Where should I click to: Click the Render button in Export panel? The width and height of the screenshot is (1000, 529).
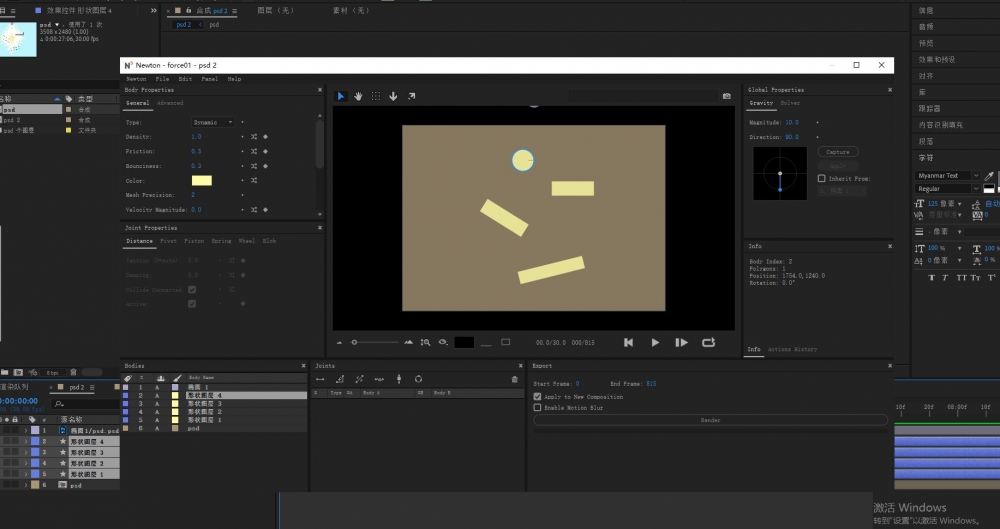(711, 420)
